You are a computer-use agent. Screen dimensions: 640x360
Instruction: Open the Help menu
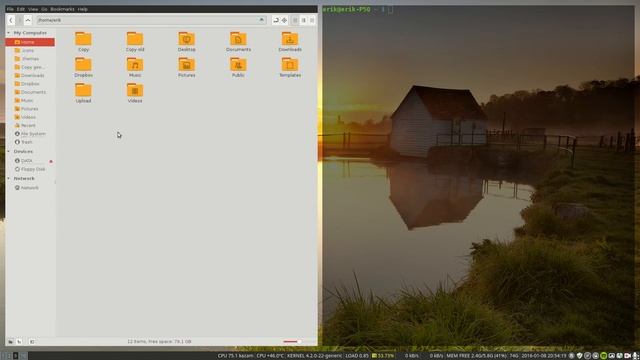click(x=82, y=9)
